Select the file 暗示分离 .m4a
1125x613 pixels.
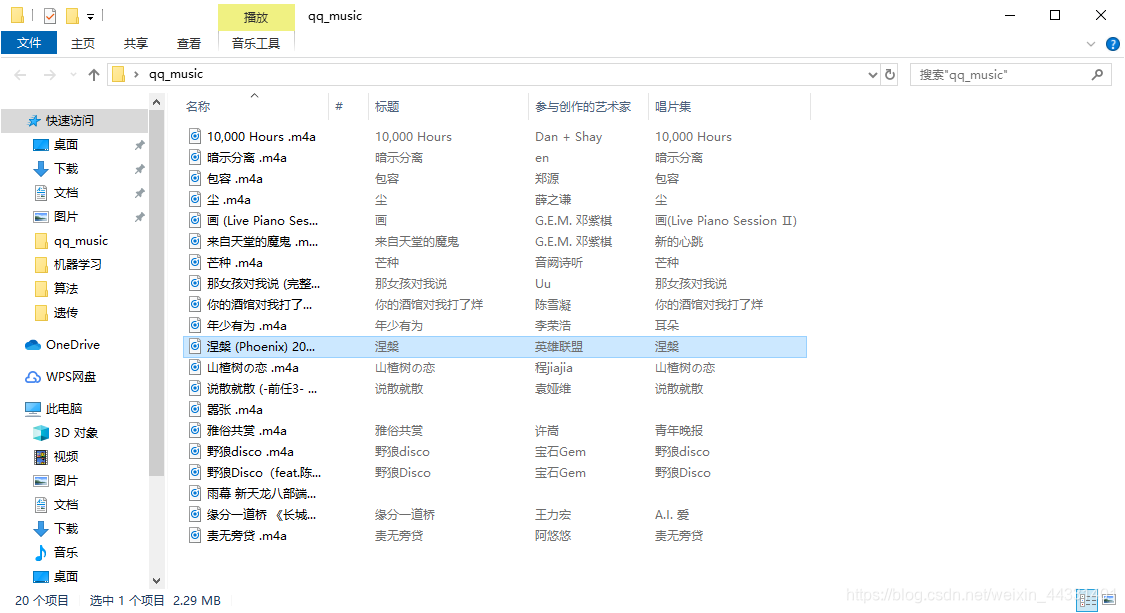pos(247,157)
